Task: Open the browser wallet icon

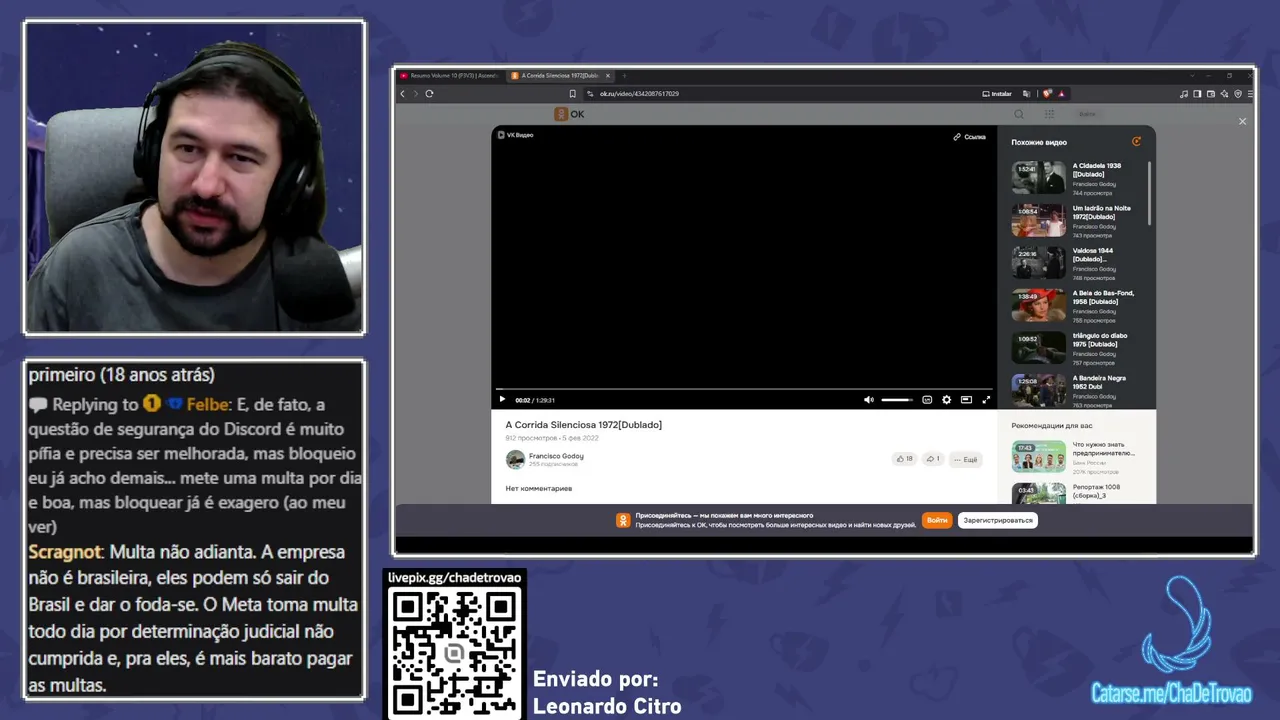Action: click(x=1211, y=94)
